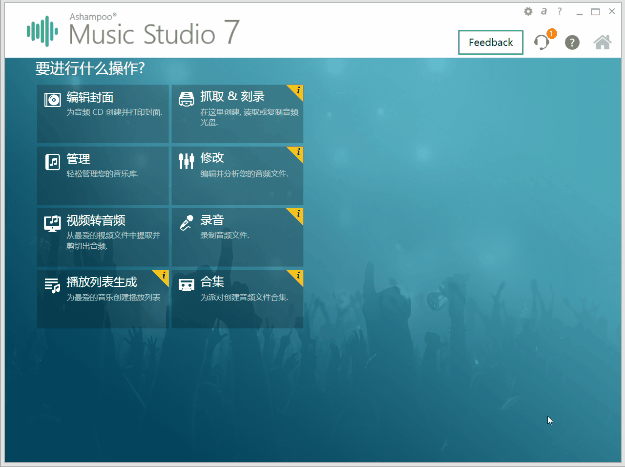Viewport: 625px width, 467px height.
Task: Click the disc drive icon beside 抓取 & 刻录
Action: (186, 99)
